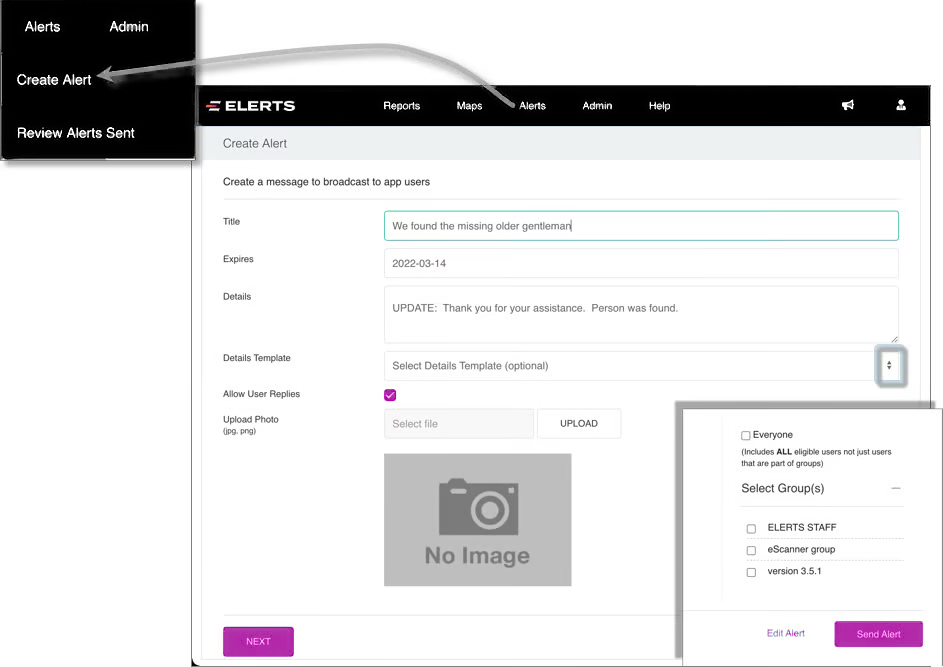Screen dimensions: 943x667
Task: Uncheck the Allow User Replies checkbox
Action: [x=390, y=395]
